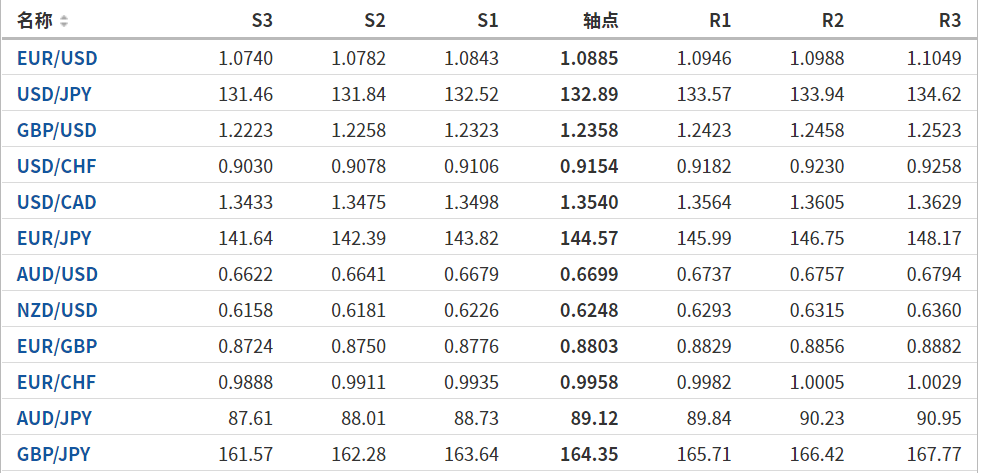
Task: Click the USD/JPY R1 value 133.57
Action: pos(704,95)
